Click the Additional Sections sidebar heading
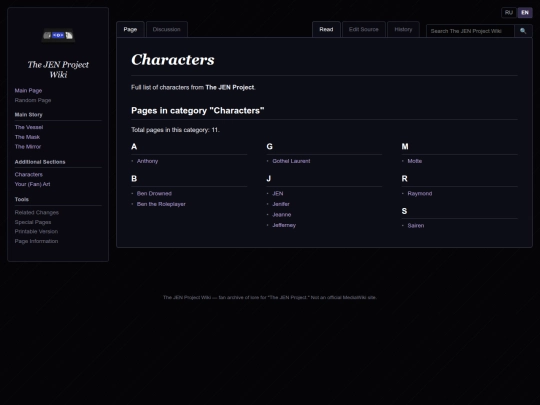 point(40,162)
